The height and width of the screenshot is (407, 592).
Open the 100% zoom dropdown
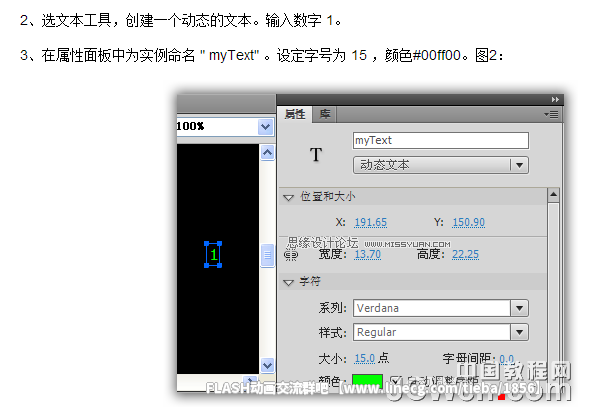tap(265, 126)
